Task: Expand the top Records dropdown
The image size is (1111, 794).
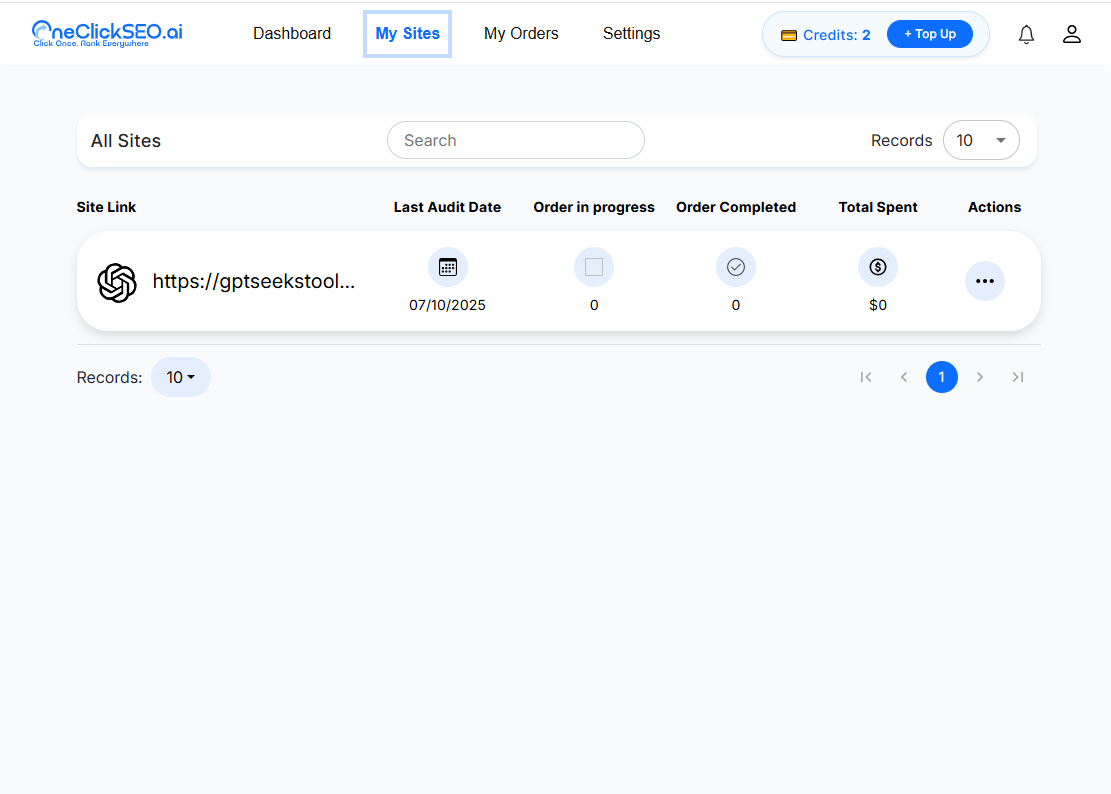Action: (x=981, y=140)
